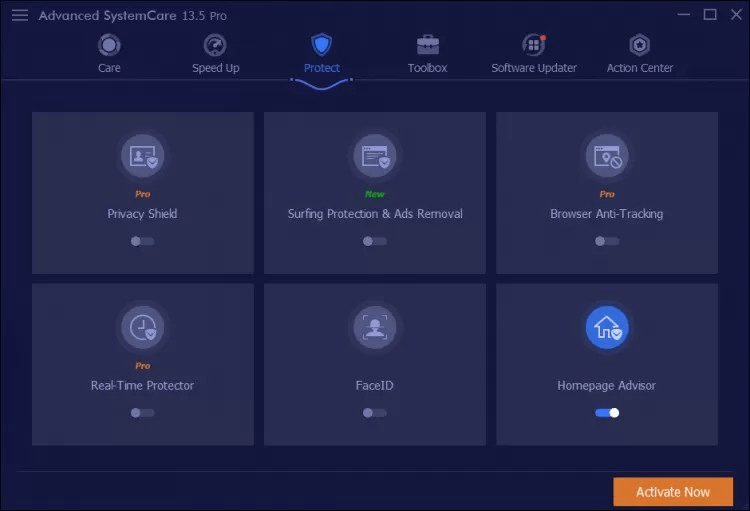Click the Software Updater grid icon

coord(533,45)
